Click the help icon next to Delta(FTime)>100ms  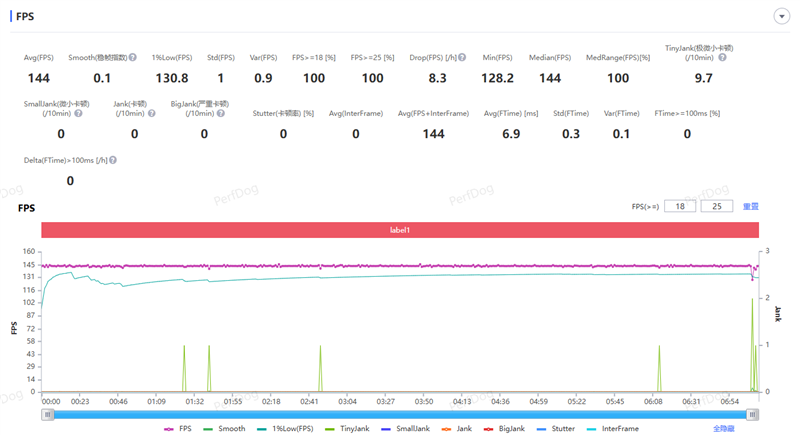click(113, 160)
